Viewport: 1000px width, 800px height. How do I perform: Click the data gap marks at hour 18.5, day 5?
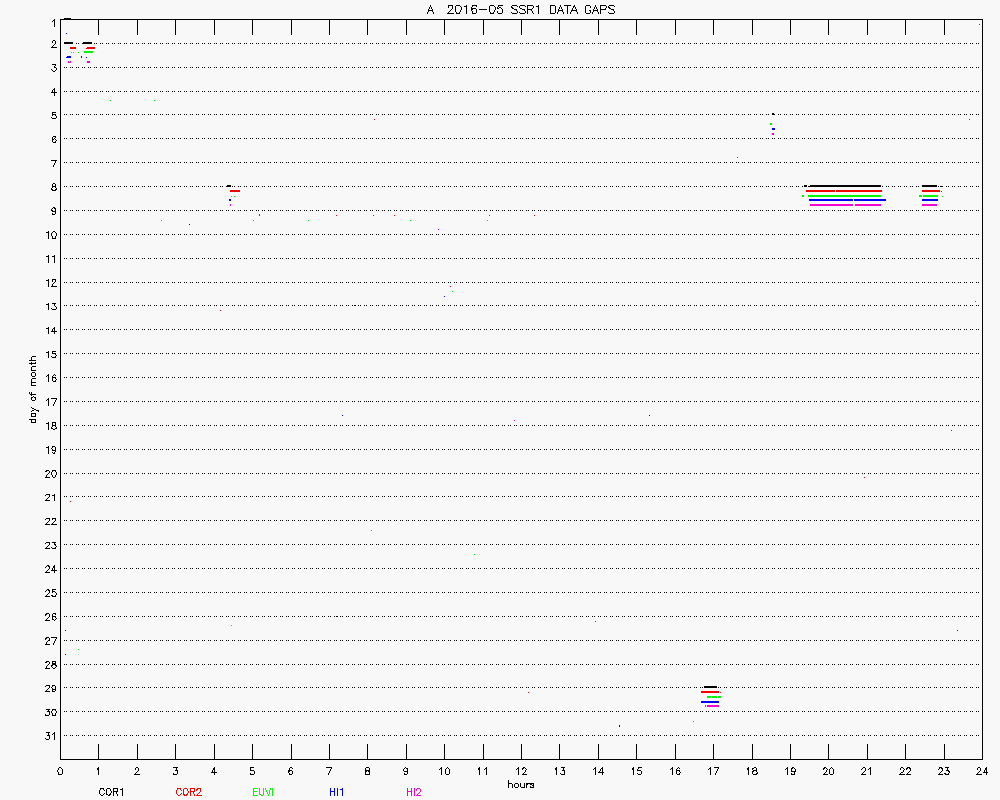pos(772,126)
